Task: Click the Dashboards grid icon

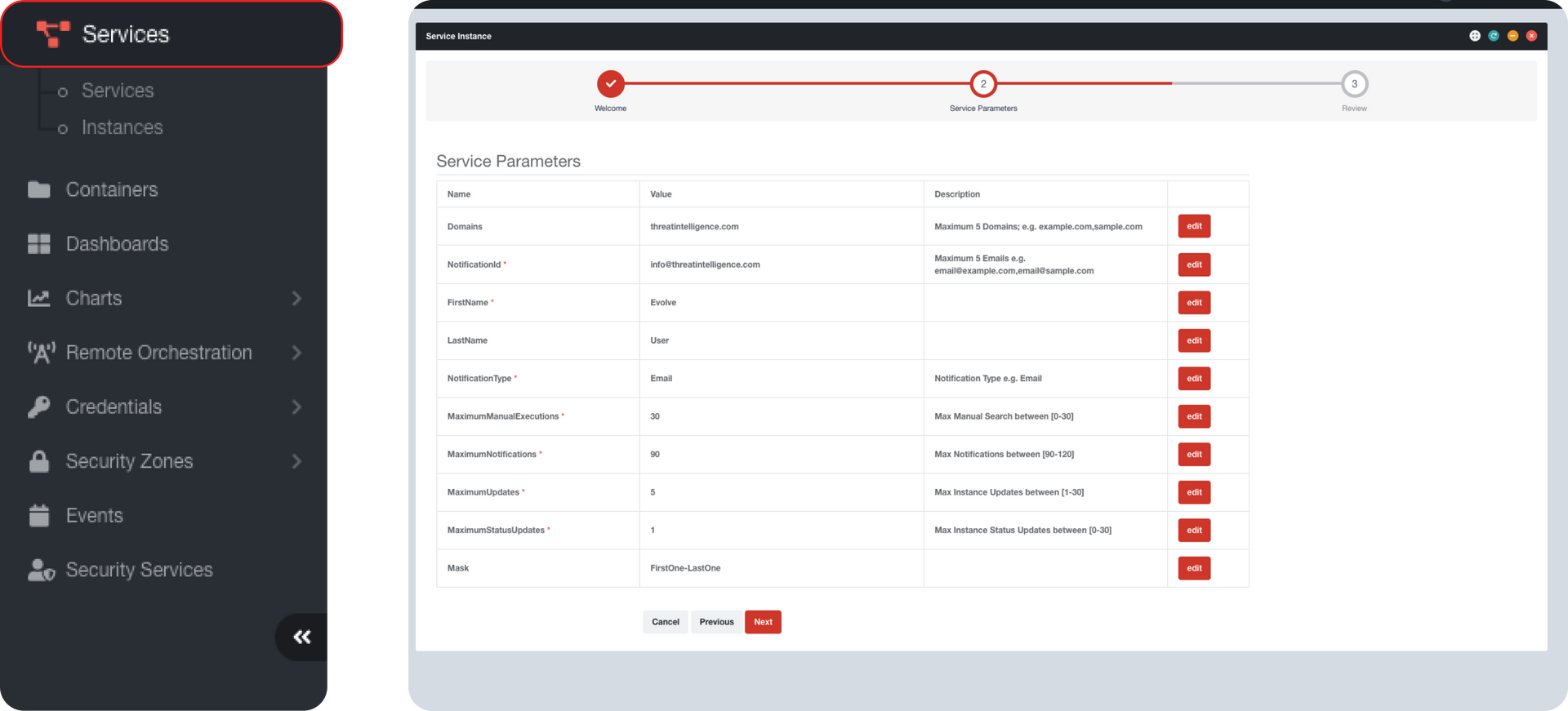Action: pyautogui.click(x=39, y=244)
